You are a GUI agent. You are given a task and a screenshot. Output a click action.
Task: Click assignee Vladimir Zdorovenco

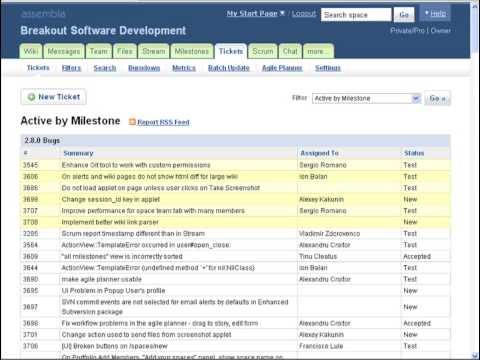pyautogui.click(x=329, y=233)
